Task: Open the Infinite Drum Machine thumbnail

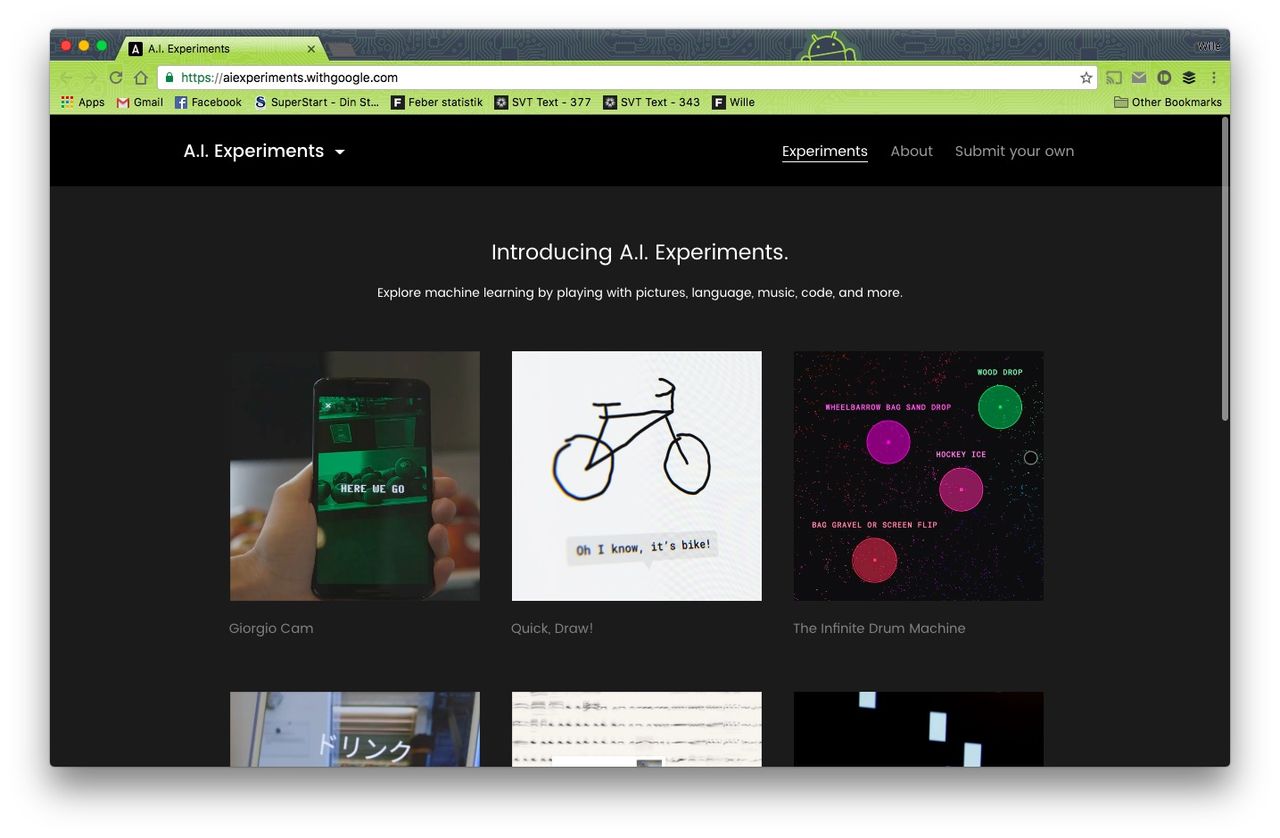Action: click(x=919, y=476)
